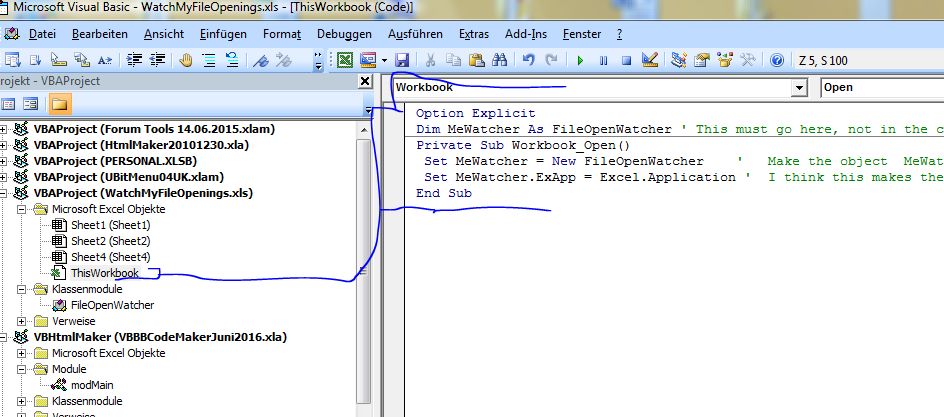Click View Object in the project panel
This screenshot has height=417, width=944.
(31, 105)
